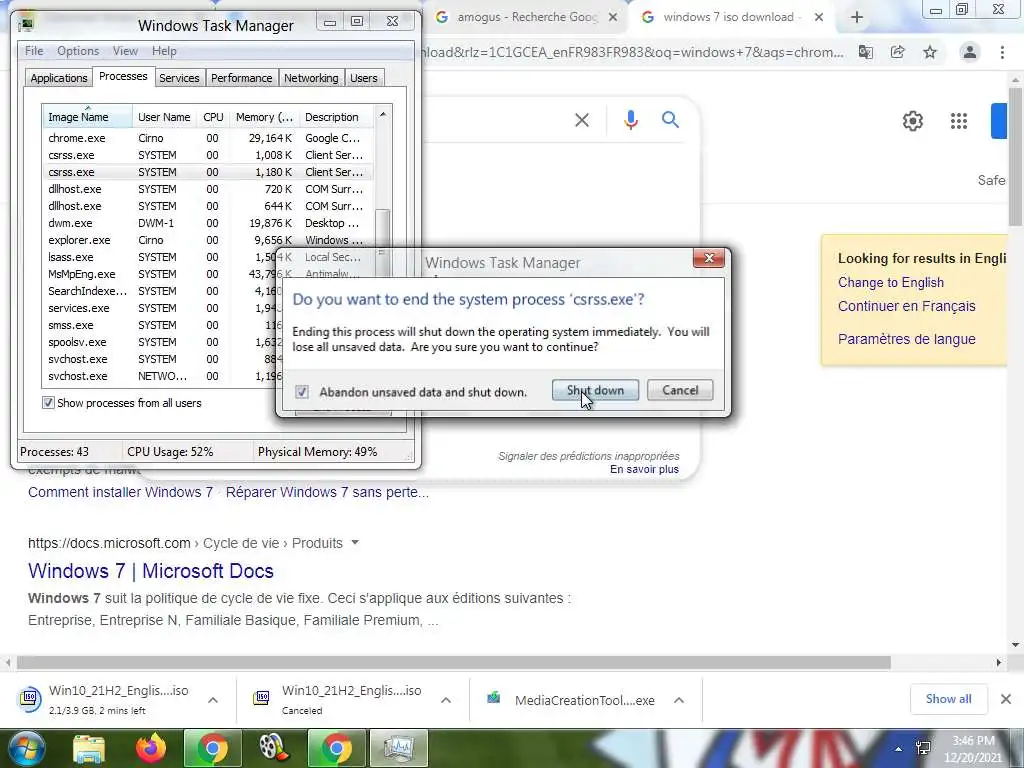
Task: Sort processes by Image Name column
Action: point(87,116)
